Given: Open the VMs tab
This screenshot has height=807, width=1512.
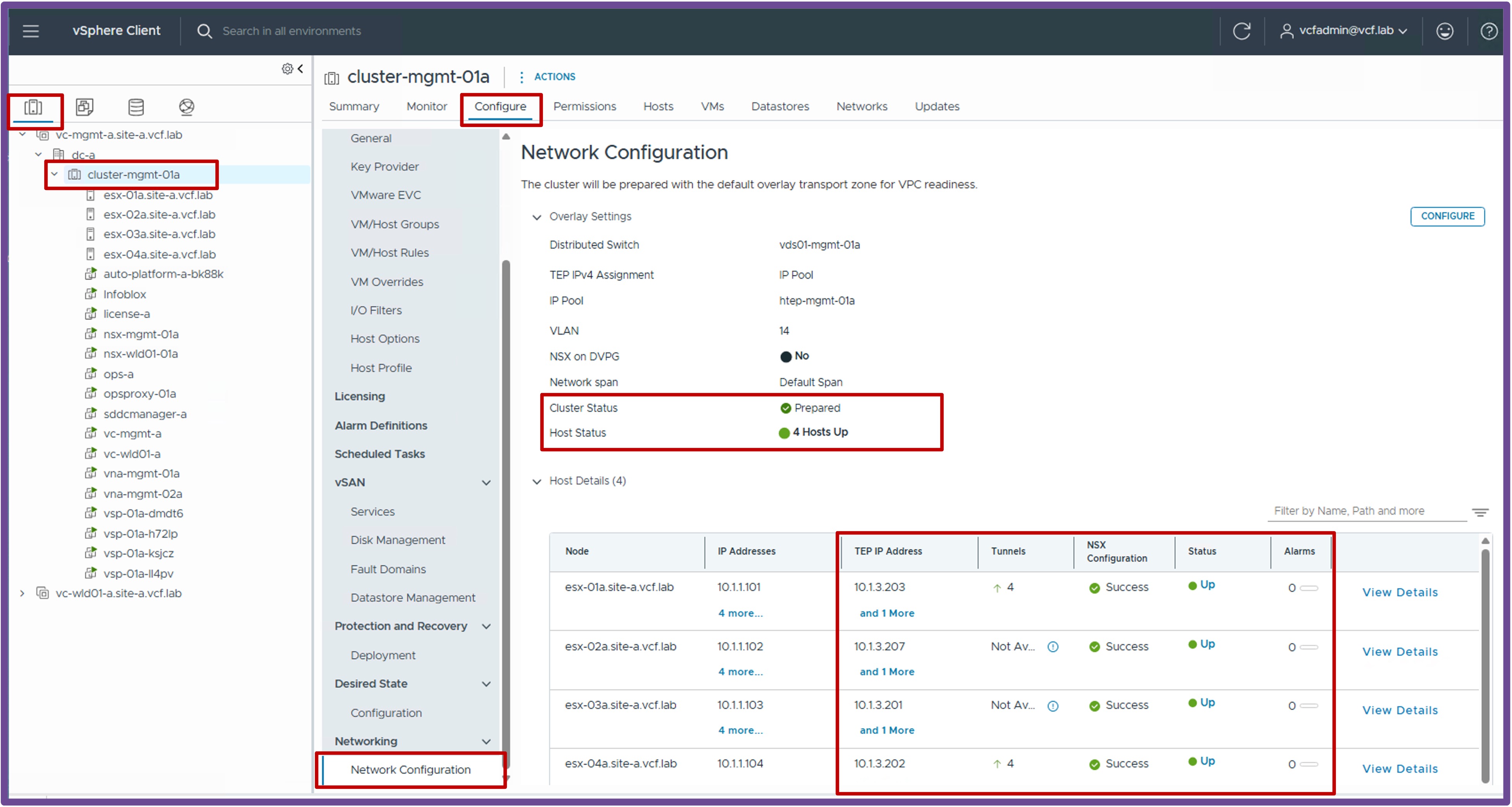Looking at the screenshot, I should click(712, 106).
